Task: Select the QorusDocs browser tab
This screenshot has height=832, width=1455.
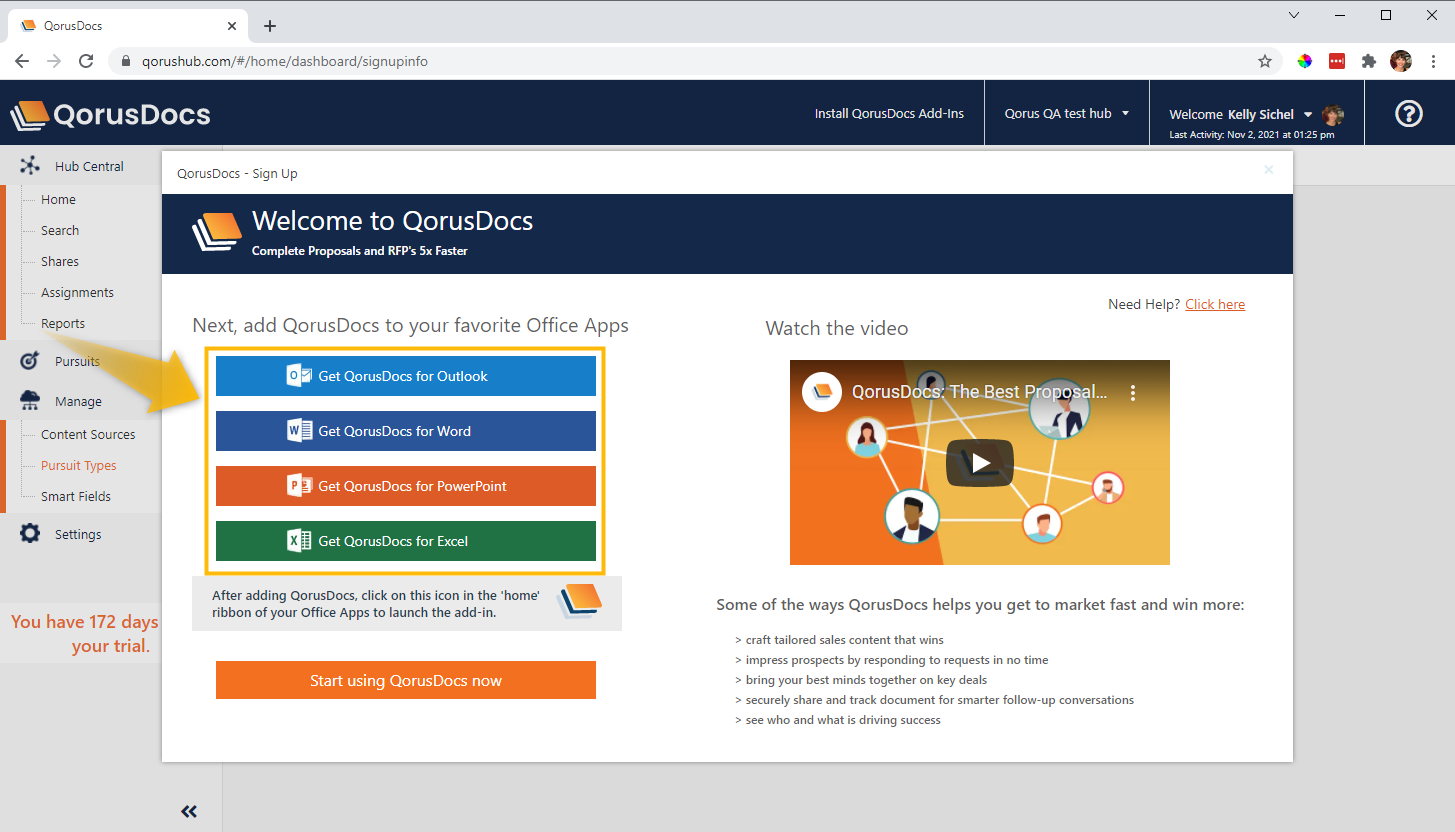Action: tap(128, 26)
